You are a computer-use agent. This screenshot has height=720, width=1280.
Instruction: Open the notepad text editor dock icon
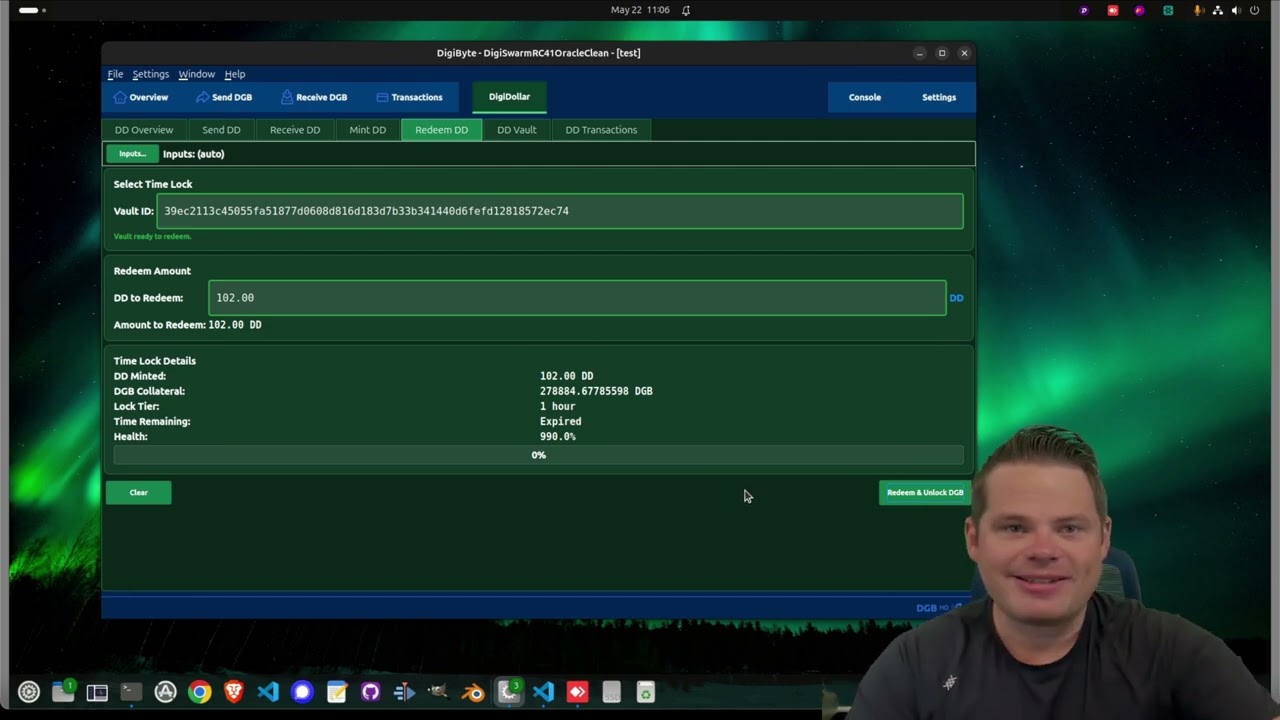click(336, 692)
